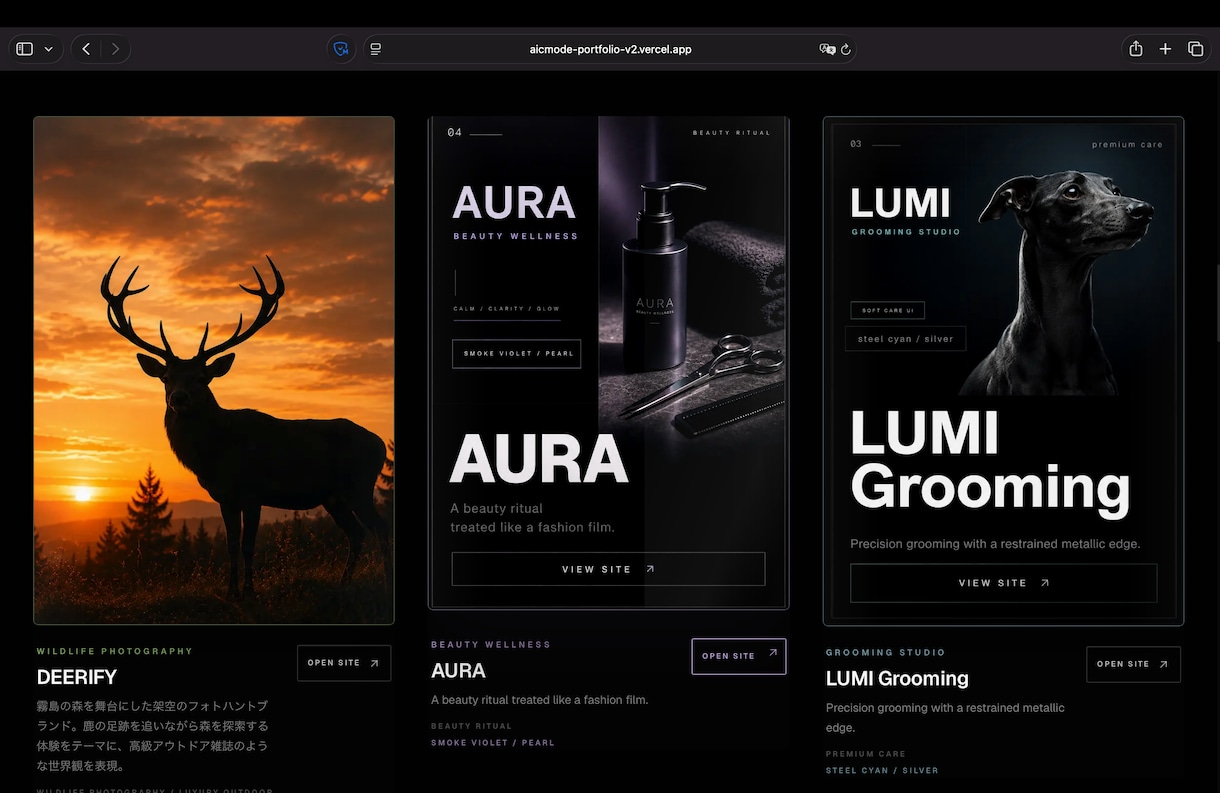Click OPEN SITE button next to DEERIFY
Screen dimensions: 1220x793
click(x=344, y=663)
